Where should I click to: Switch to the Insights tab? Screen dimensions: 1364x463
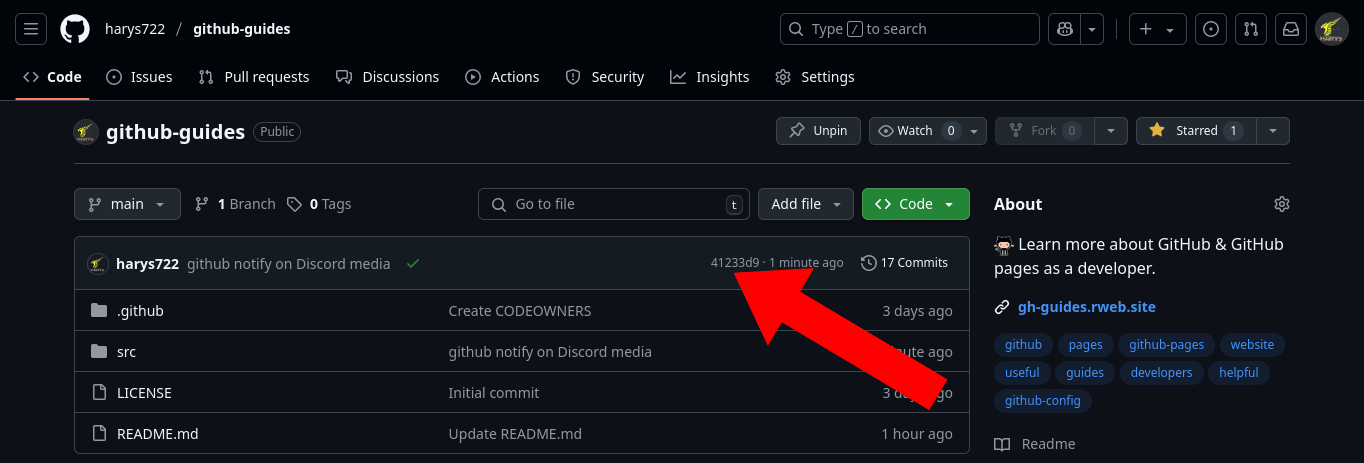click(710, 77)
